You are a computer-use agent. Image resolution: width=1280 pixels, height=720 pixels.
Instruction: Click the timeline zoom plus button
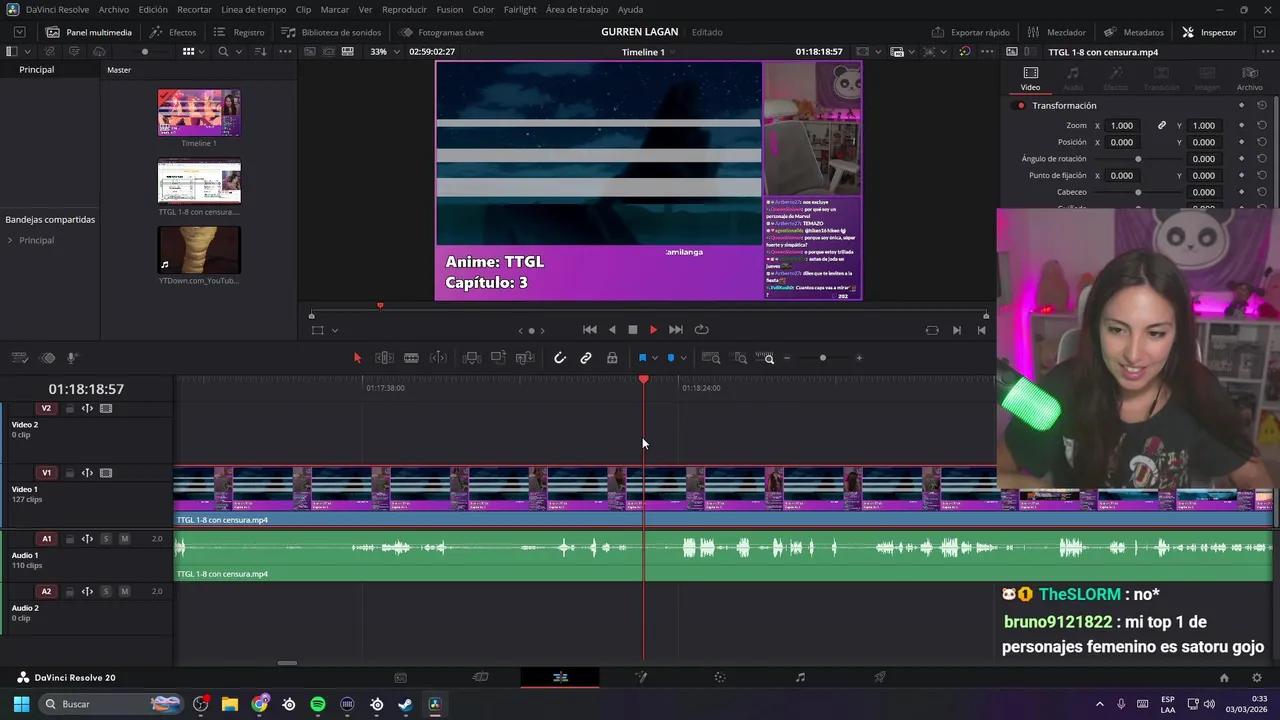(859, 358)
